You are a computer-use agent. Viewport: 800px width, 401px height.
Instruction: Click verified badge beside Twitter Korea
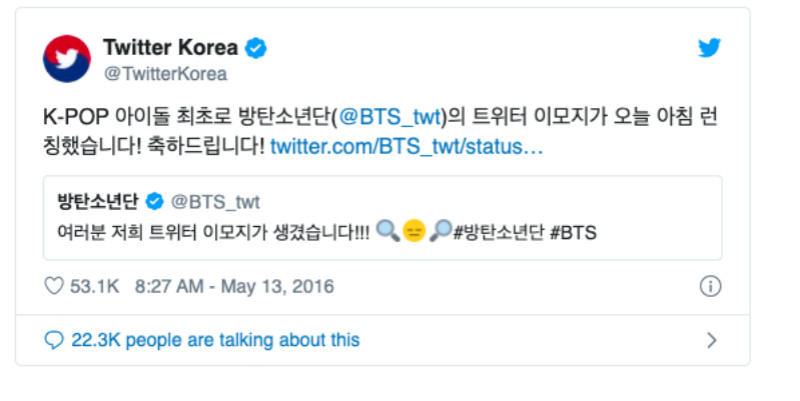(x=256, y=48)
